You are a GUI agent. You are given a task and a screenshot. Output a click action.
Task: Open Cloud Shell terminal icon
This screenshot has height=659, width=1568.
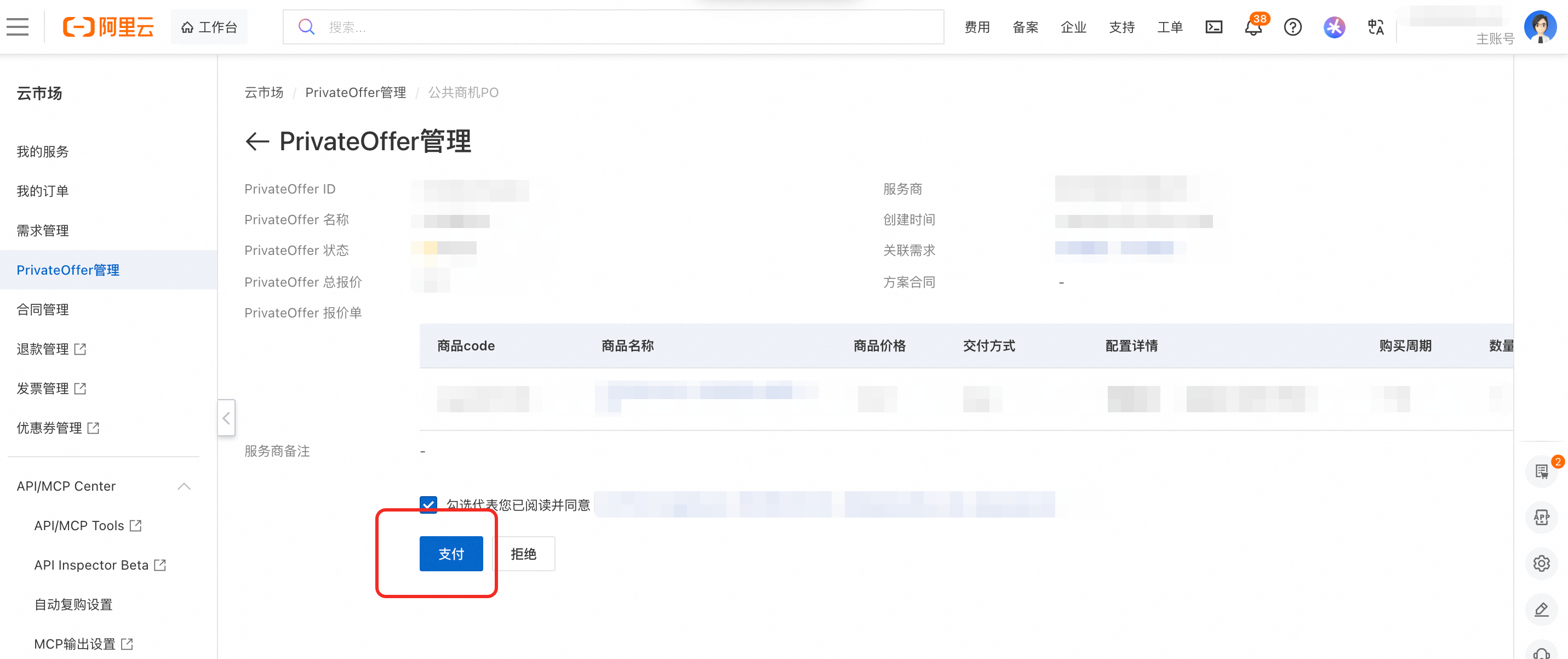[x=1213, y=27]
